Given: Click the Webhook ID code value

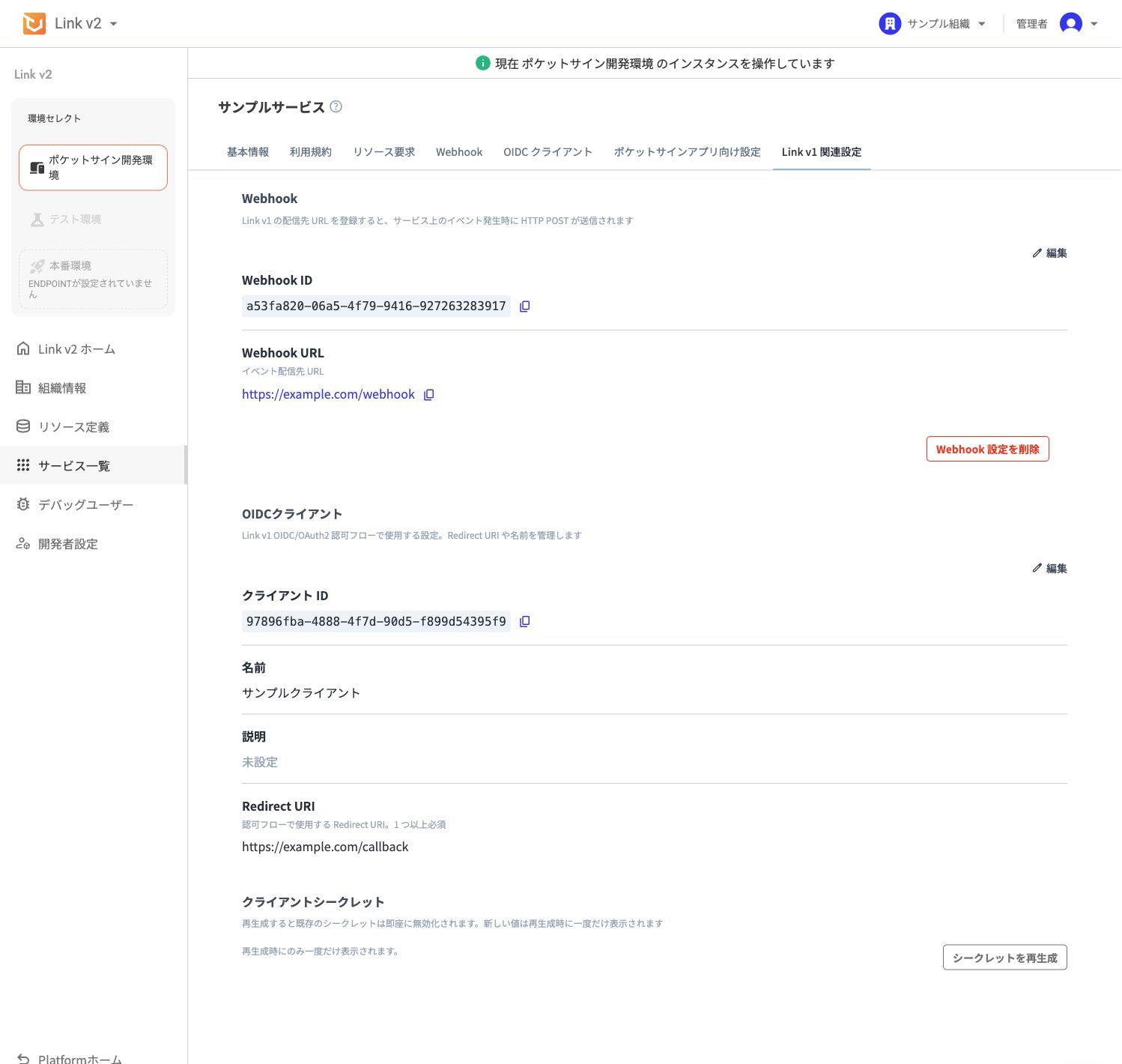Looking at the screenshot, I should click(376, 306).
